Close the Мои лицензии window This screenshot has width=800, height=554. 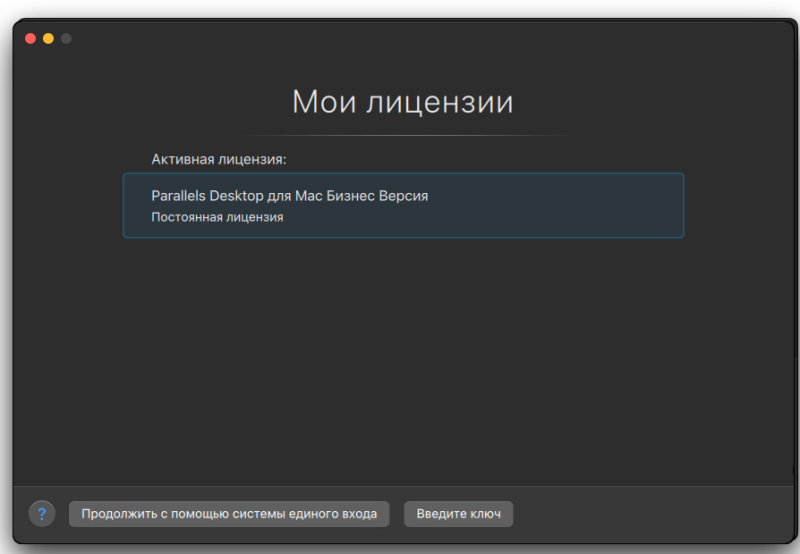click(31, 39)
